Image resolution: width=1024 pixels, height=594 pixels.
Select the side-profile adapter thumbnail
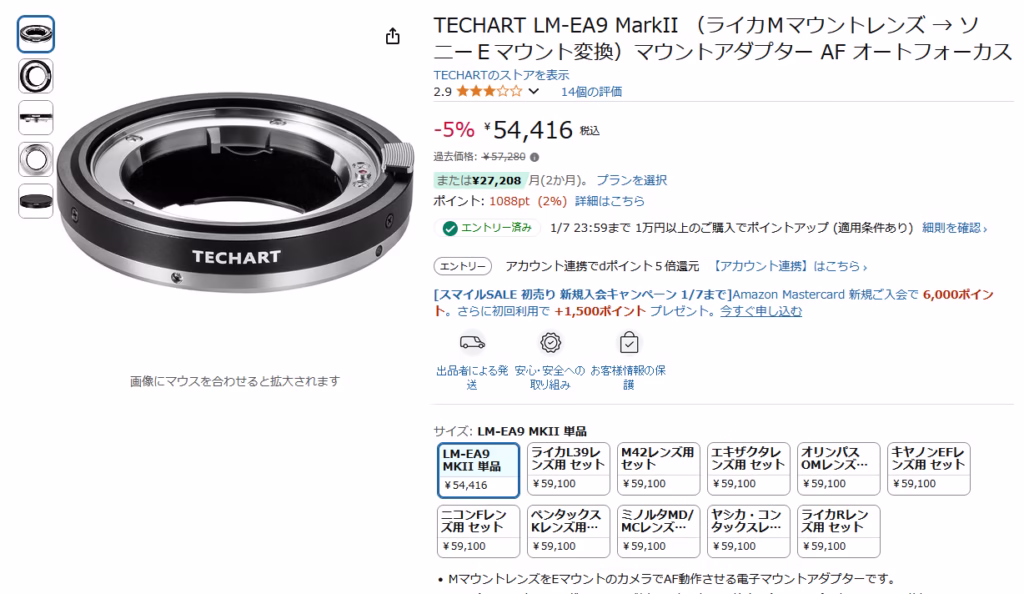pos(36,118)
